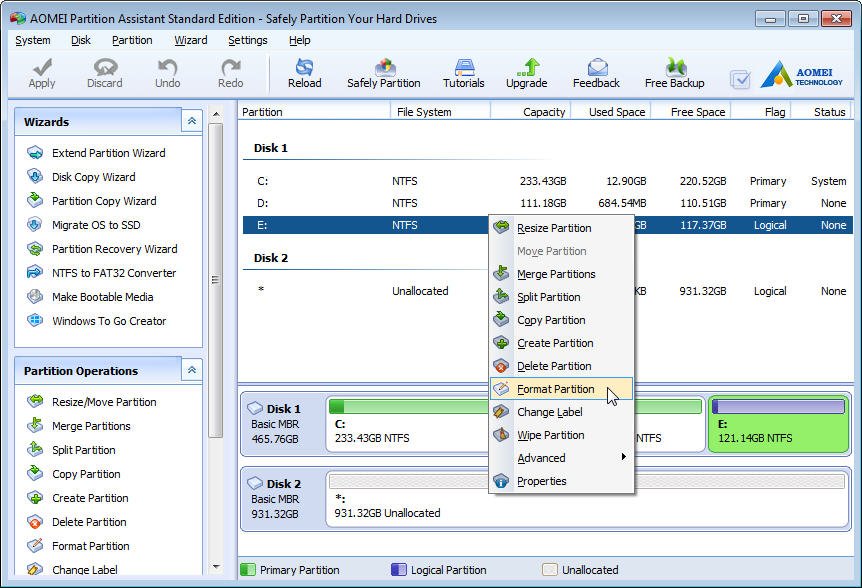
Task: Click the Make Bootable Media icon
Action: 35,297
